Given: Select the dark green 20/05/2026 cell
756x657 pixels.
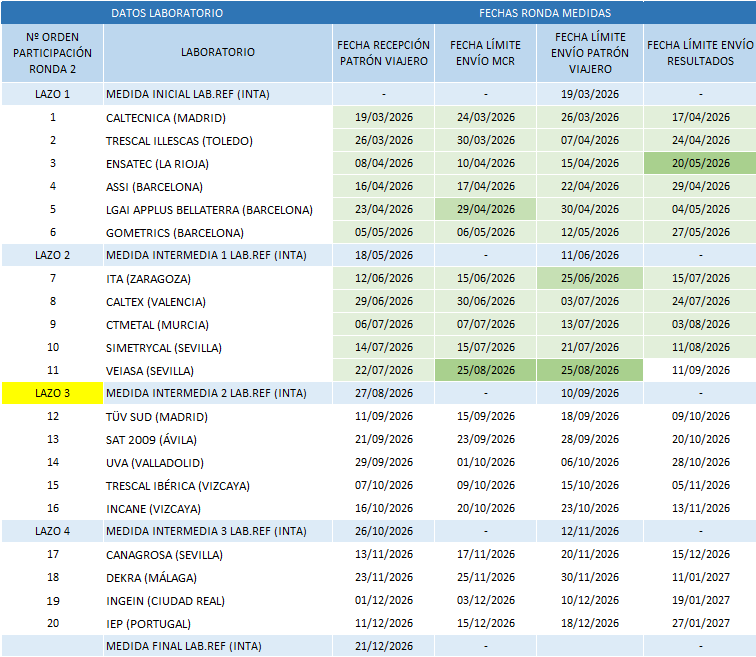Looking at the screenshot, I should tap(700, 163).
